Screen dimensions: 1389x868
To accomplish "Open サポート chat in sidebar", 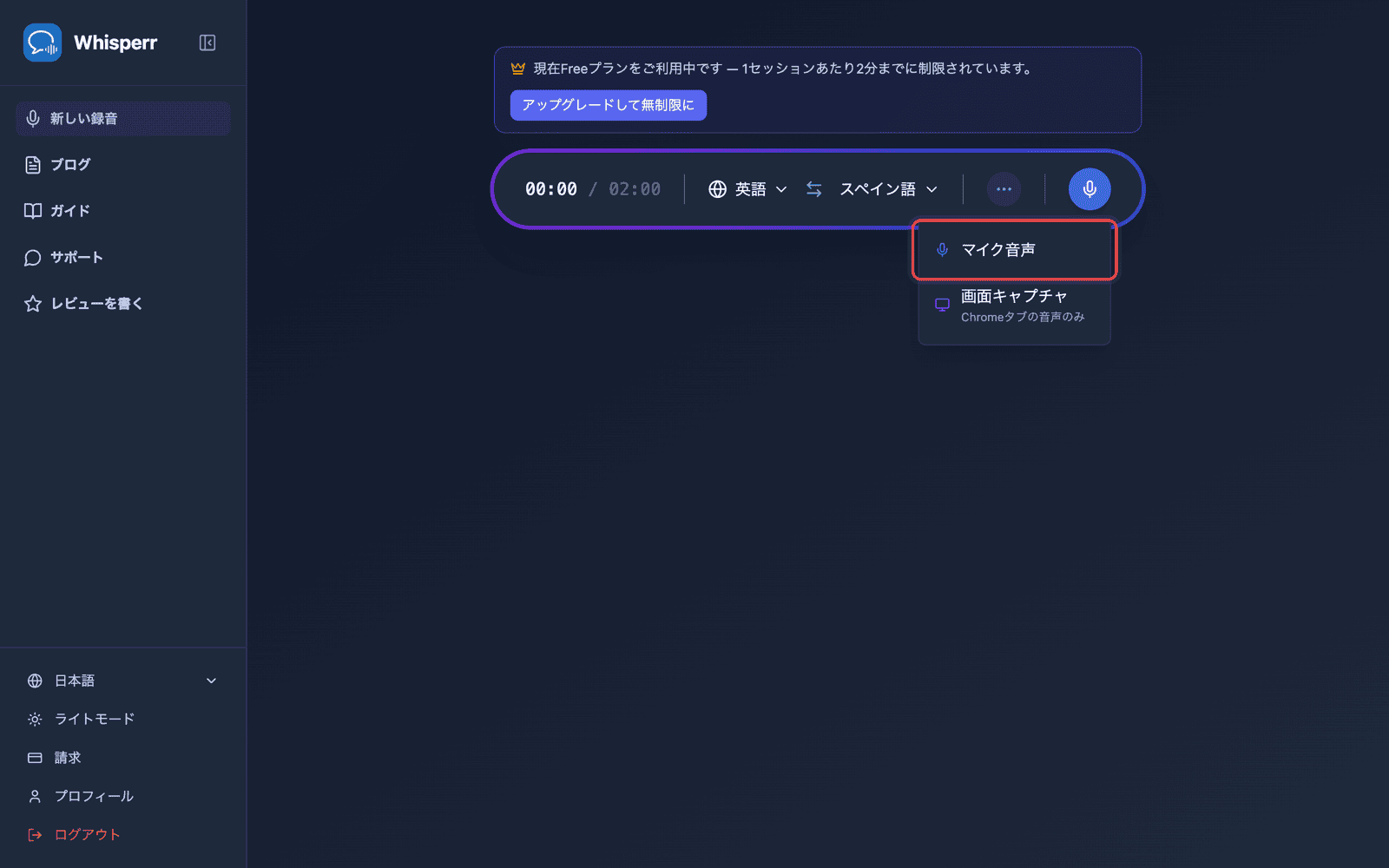I will [x=122, y=258].
